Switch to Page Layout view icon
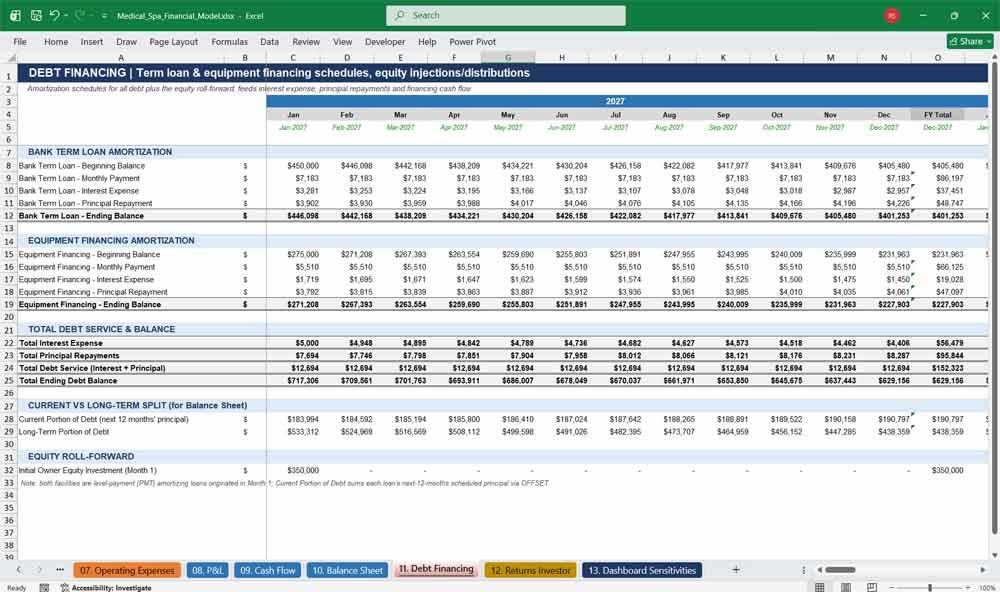Screen dimensions: 1000x592 coord(846,588)
